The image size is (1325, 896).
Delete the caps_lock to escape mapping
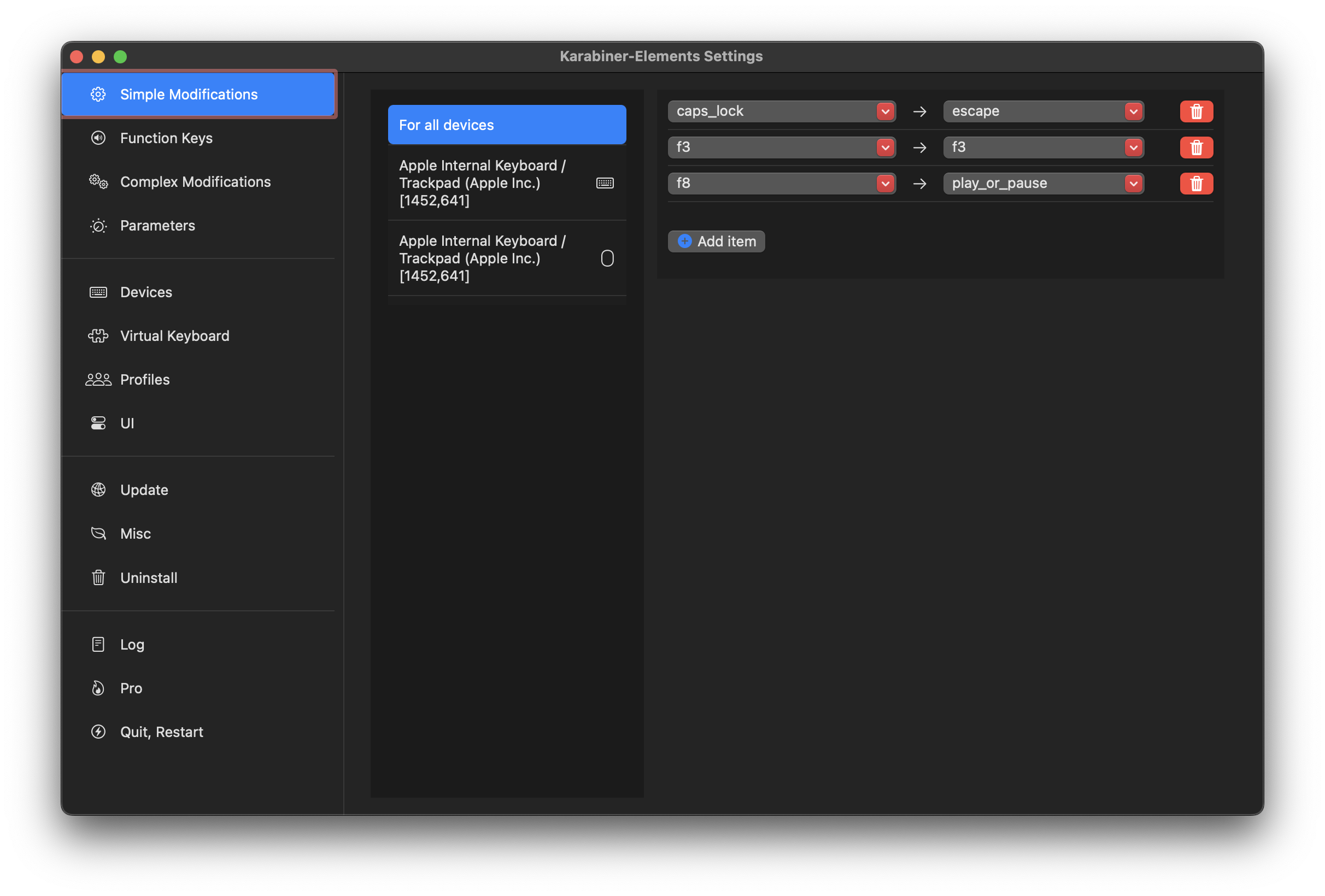coord(1195,111)
